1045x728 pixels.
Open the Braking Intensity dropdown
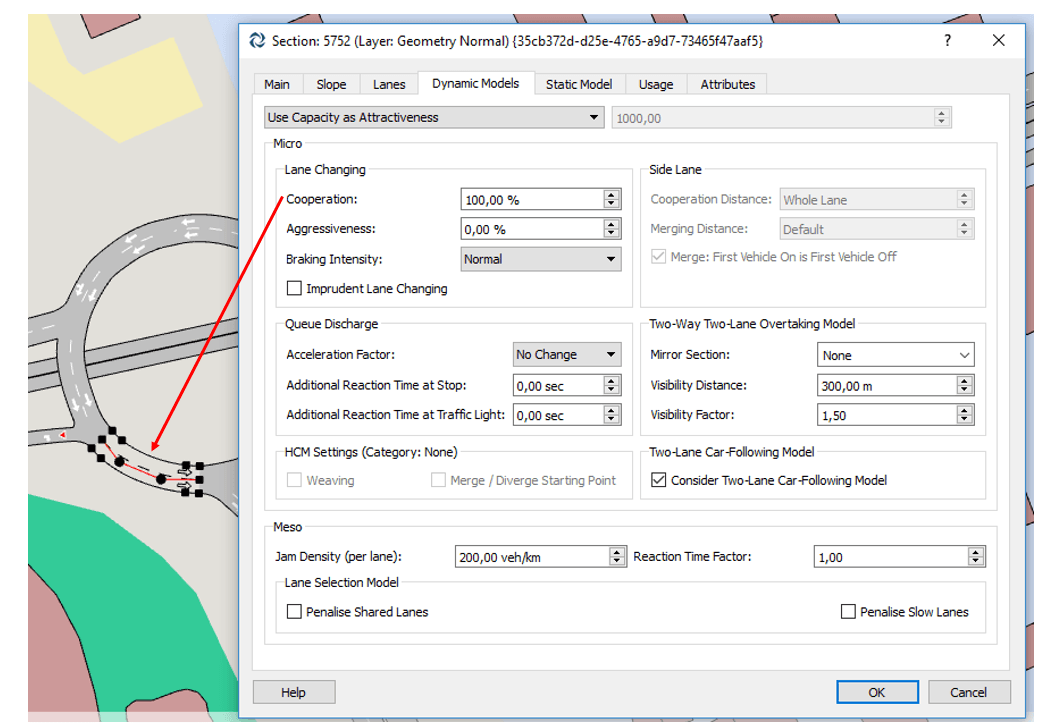tap(540, 259)
